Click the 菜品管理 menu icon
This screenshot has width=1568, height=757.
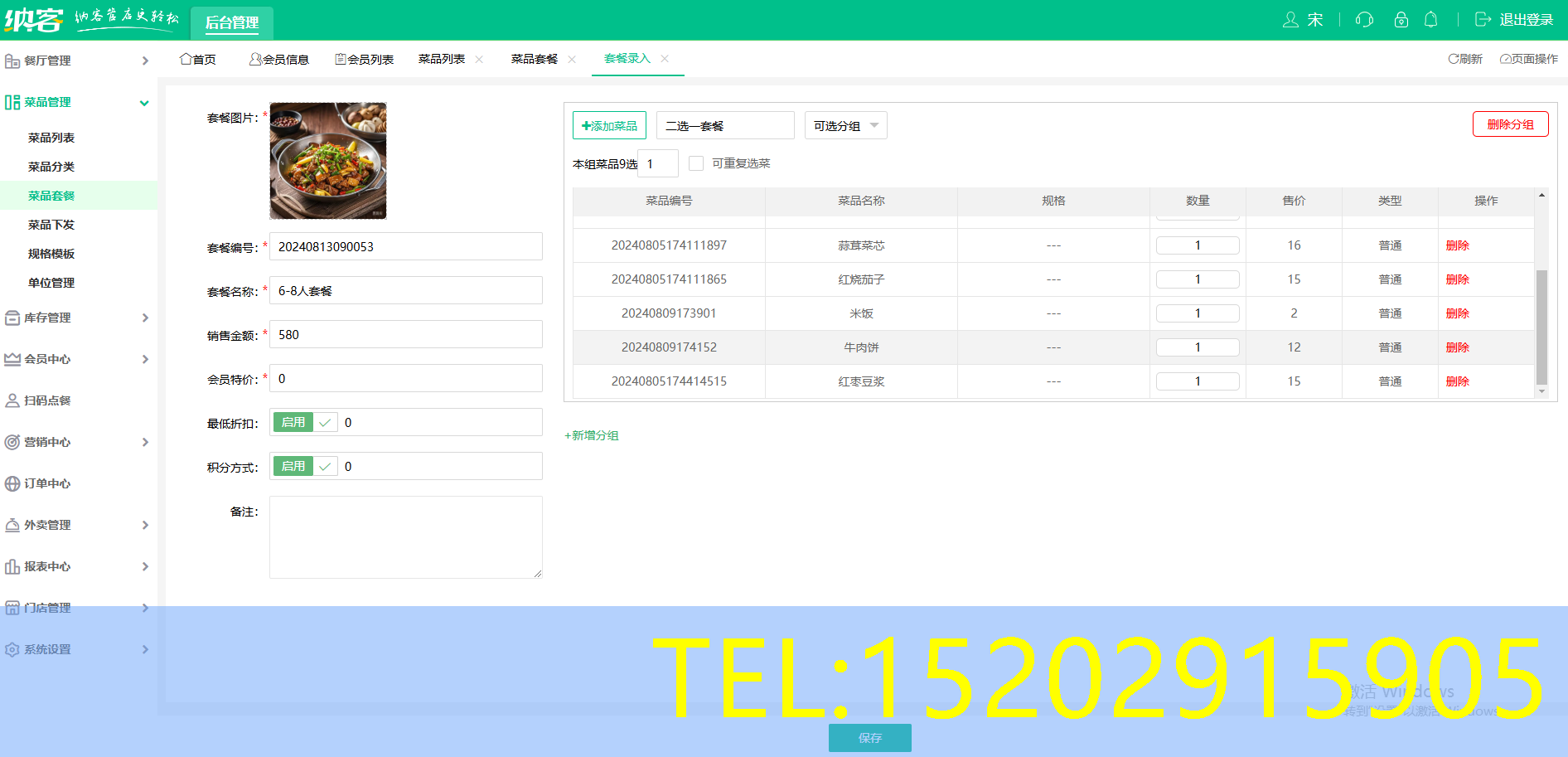pos(12,102)
